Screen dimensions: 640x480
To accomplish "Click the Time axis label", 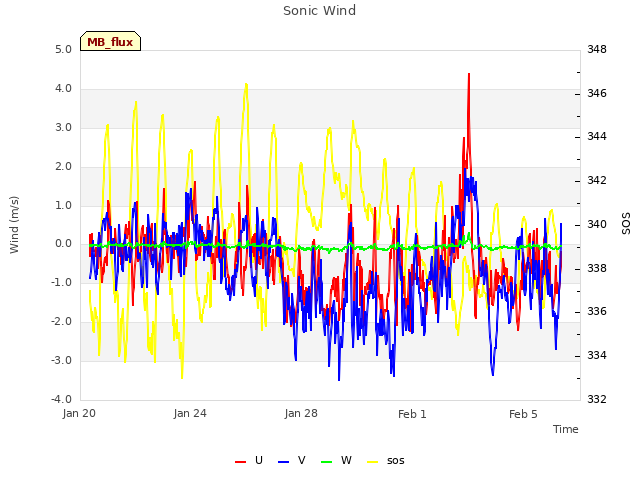I will (x=566, y=429).
